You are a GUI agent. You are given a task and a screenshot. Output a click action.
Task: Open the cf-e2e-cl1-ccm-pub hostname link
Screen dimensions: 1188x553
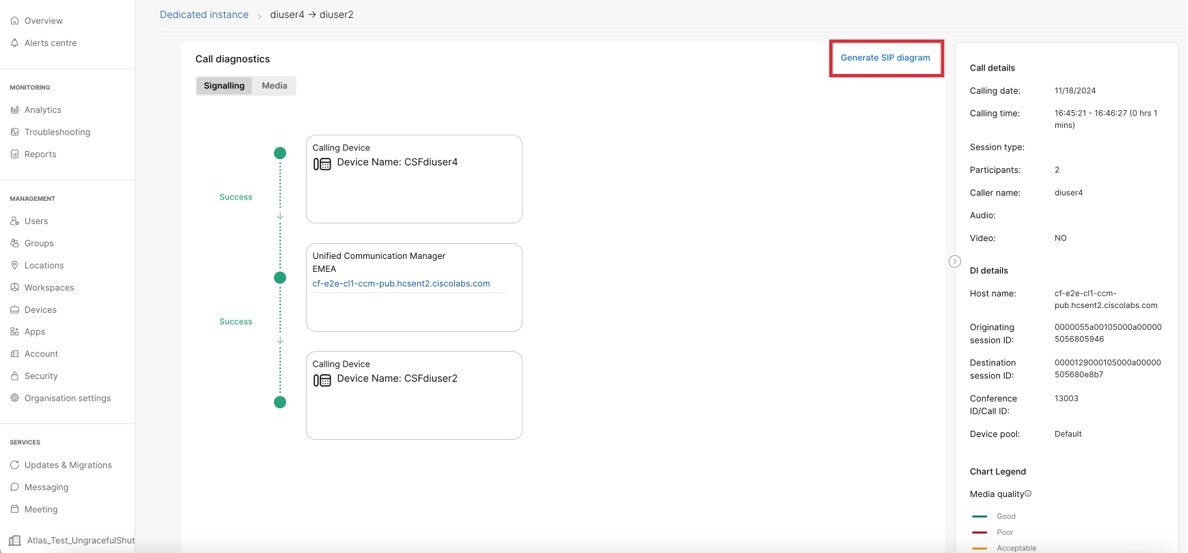point(401,284)
